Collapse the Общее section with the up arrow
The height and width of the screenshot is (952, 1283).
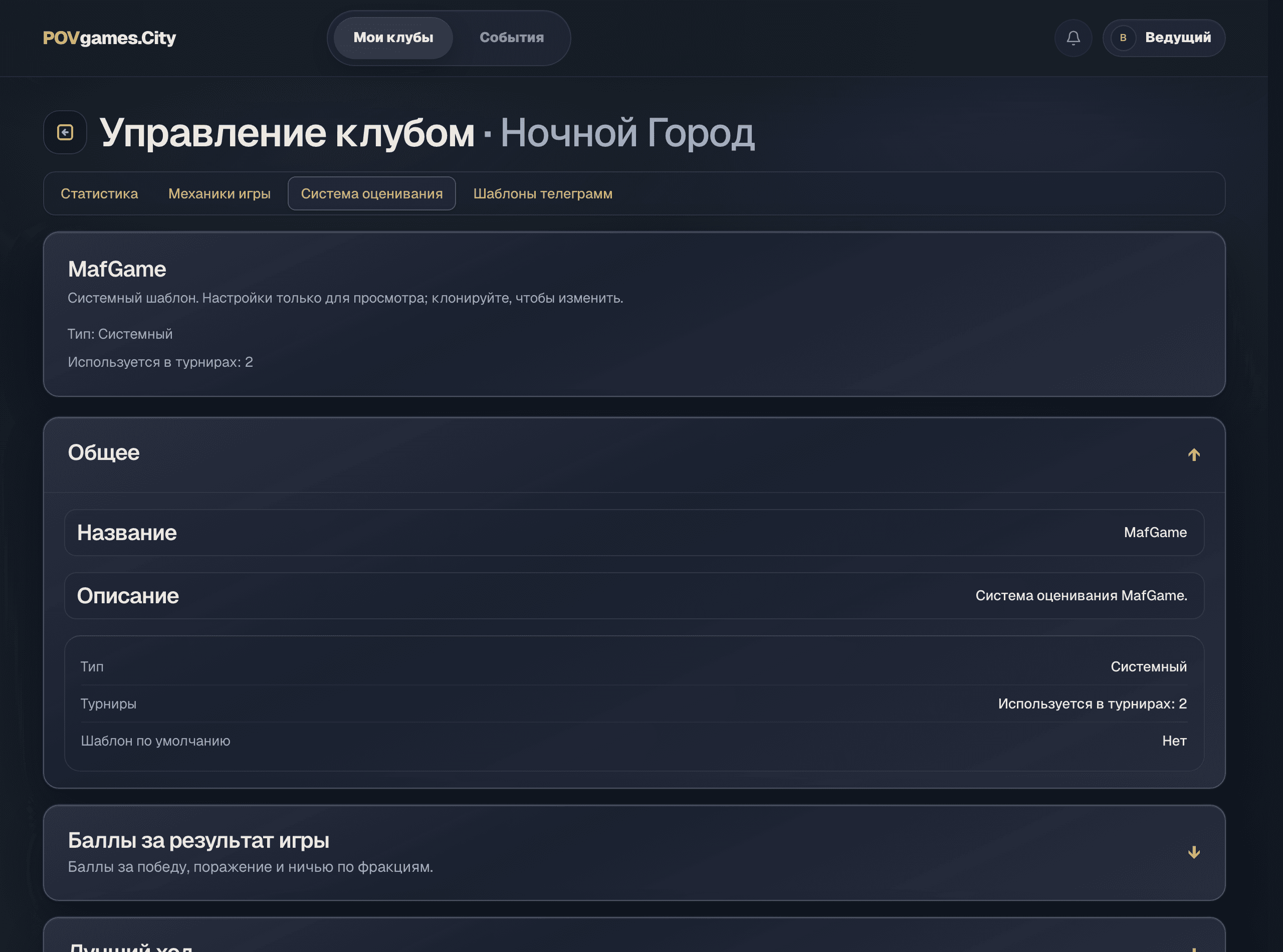click(1194, 454)
